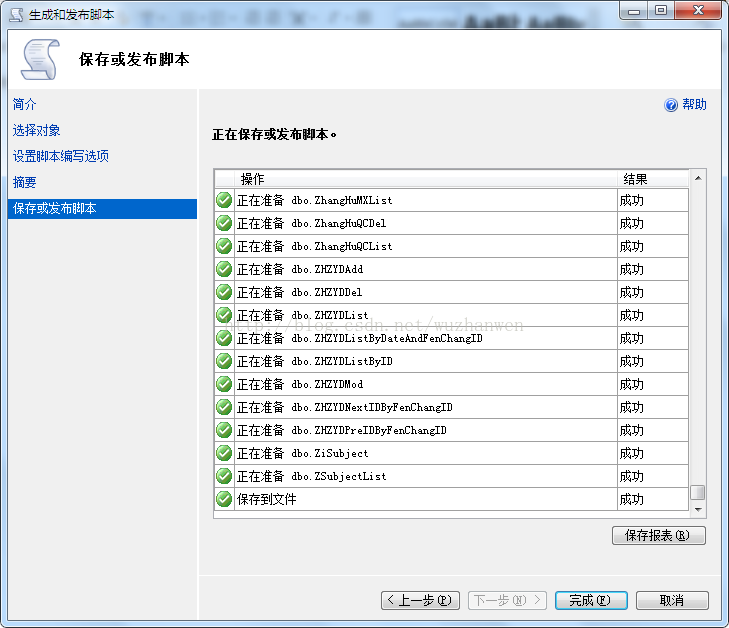Click success icon for dbo.ZiSubject row
This screenshot has width=729, height=628.
tap(224, 453)
